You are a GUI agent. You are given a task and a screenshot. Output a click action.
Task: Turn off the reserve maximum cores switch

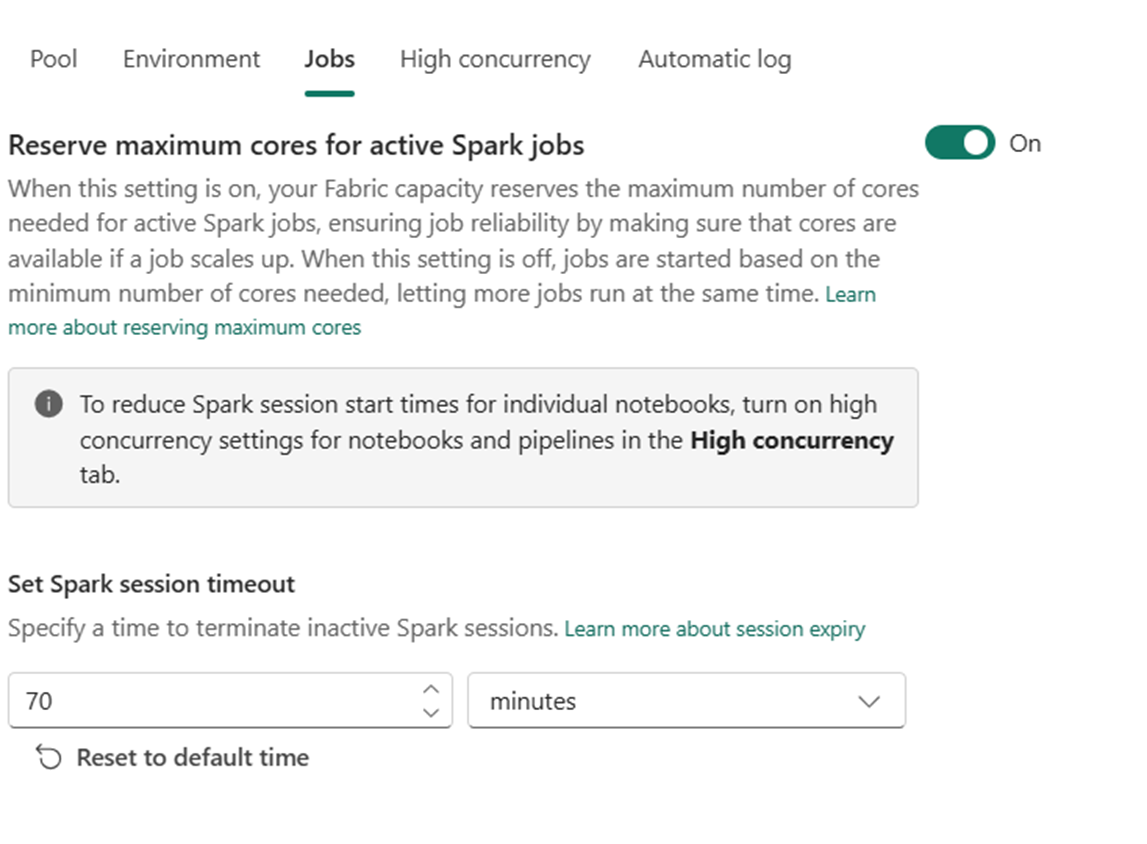click(960, 143)
